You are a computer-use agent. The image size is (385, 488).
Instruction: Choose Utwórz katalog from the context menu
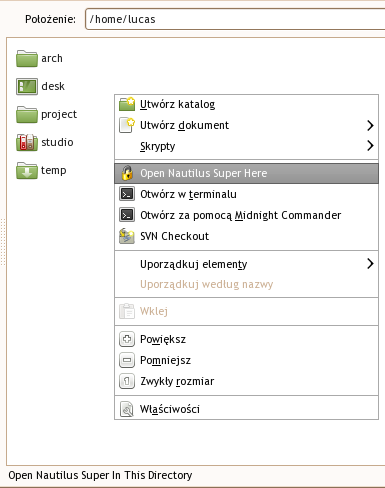[247, 104]
